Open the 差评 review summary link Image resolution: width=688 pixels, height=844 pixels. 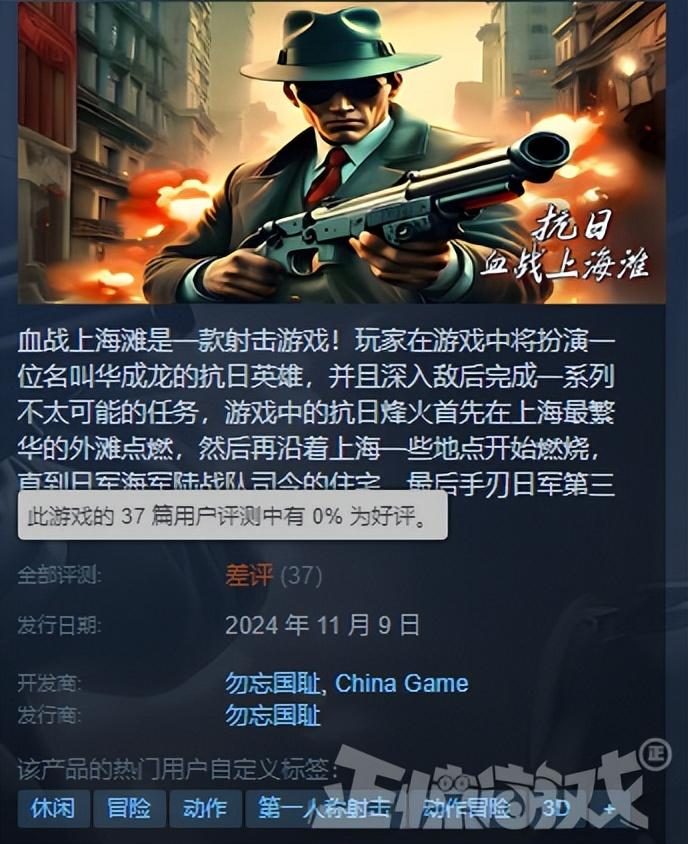[x=249, y=575]
